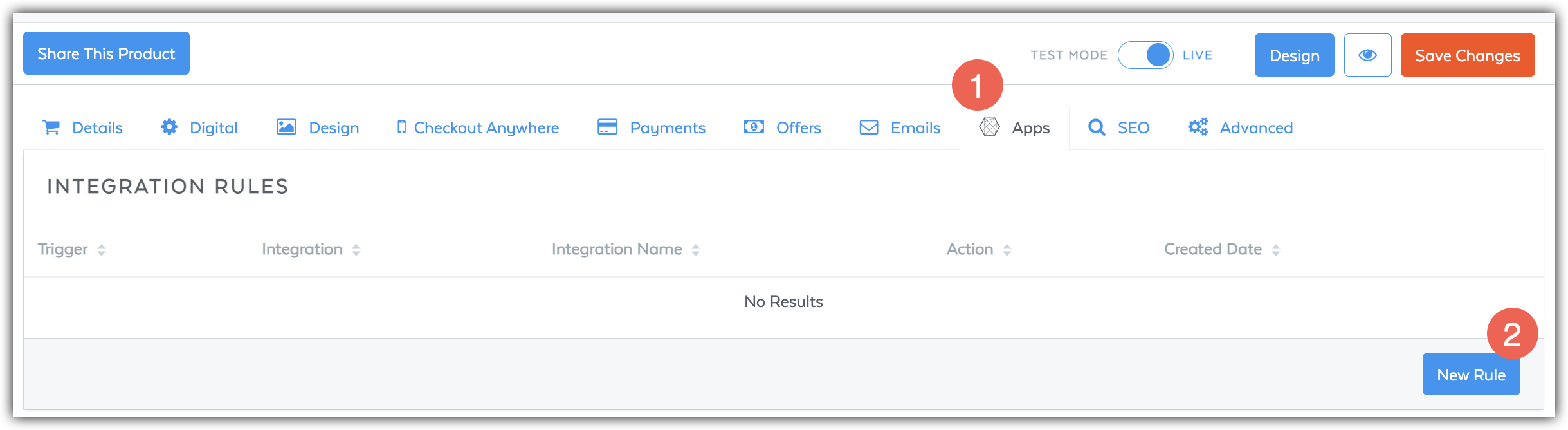
Task: Click the gear icon beside Digital
Action: click(169, 127)
